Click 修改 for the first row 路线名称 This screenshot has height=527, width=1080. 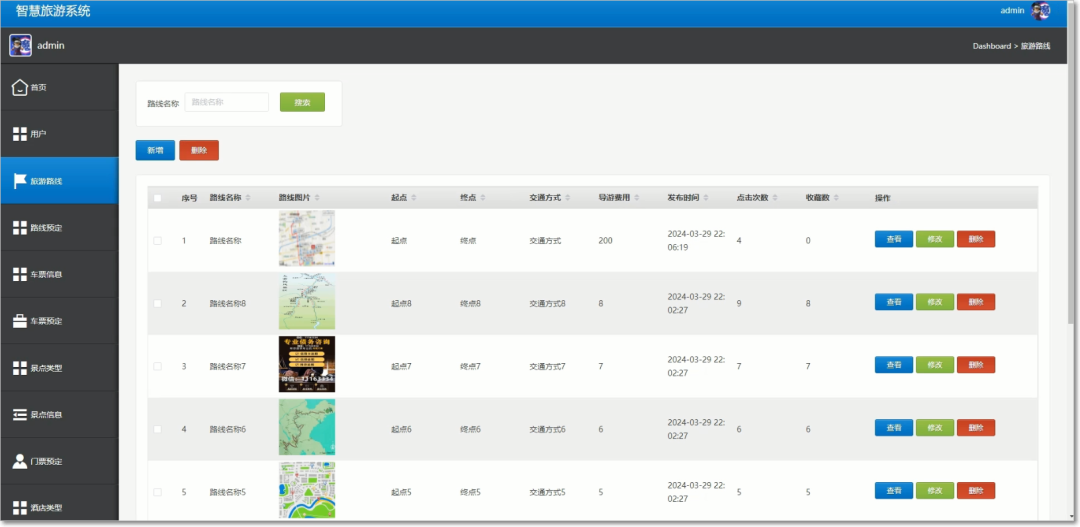[935, 239]
